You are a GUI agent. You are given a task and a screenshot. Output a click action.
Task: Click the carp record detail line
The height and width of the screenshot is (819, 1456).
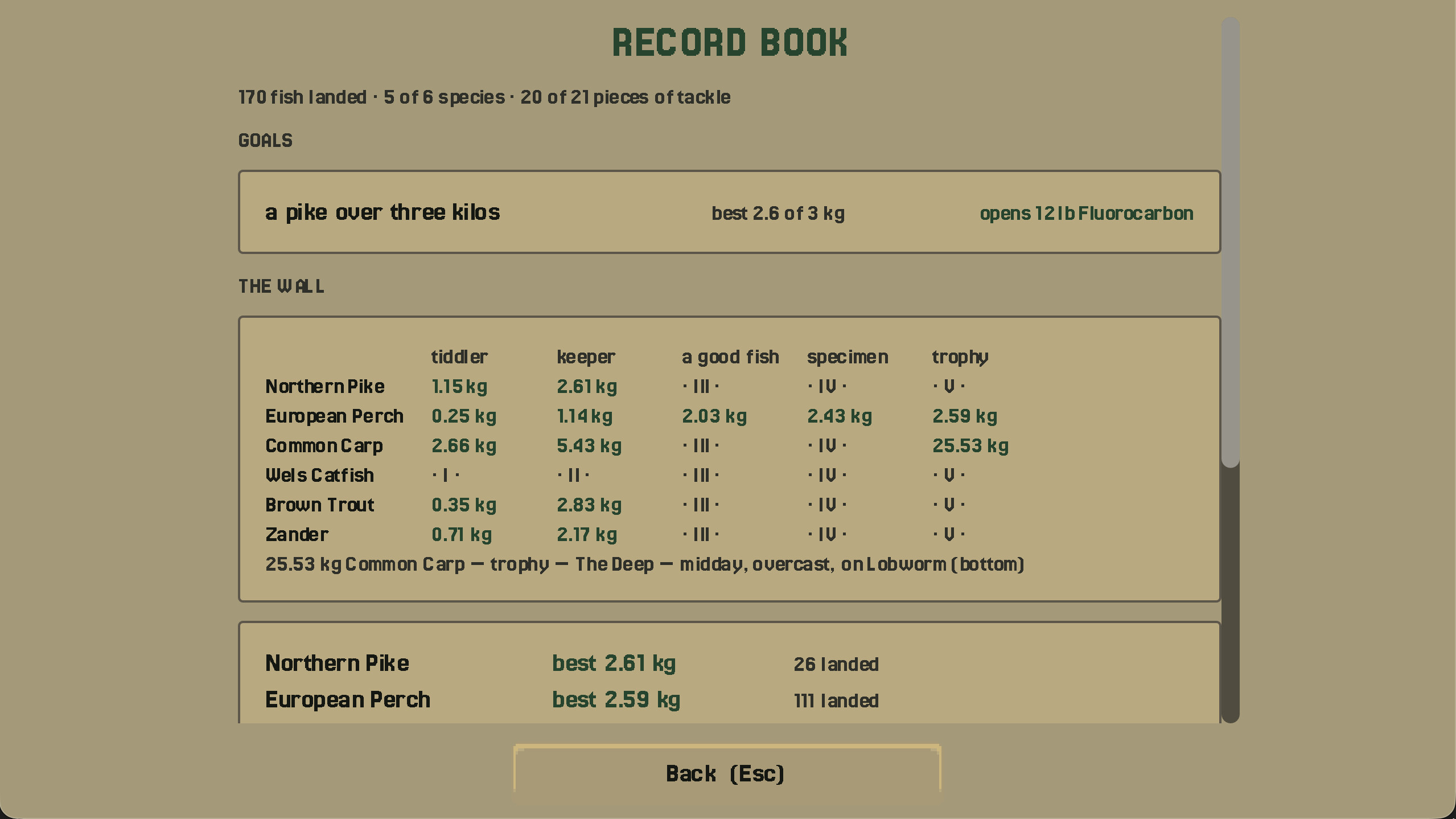click(x=644, y=564)
